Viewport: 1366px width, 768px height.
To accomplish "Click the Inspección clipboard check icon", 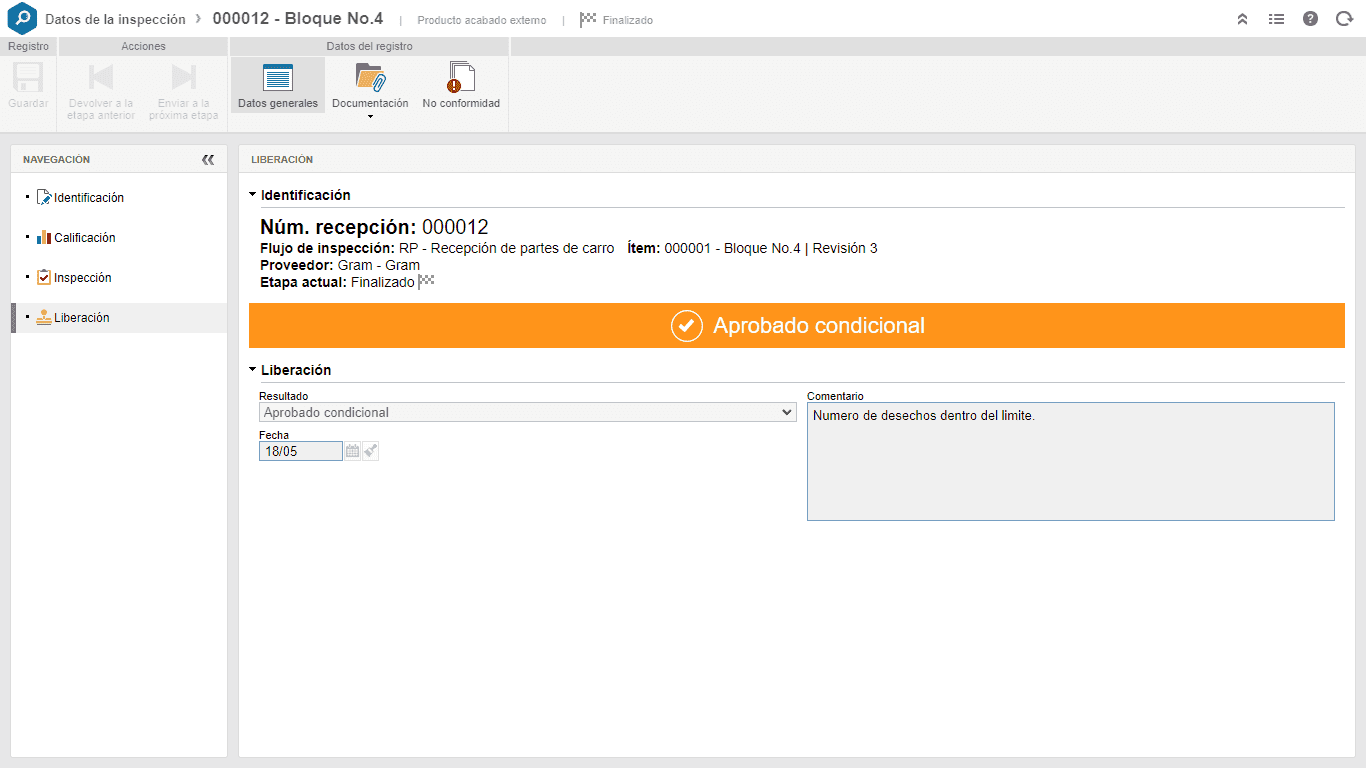I will 44,278.
